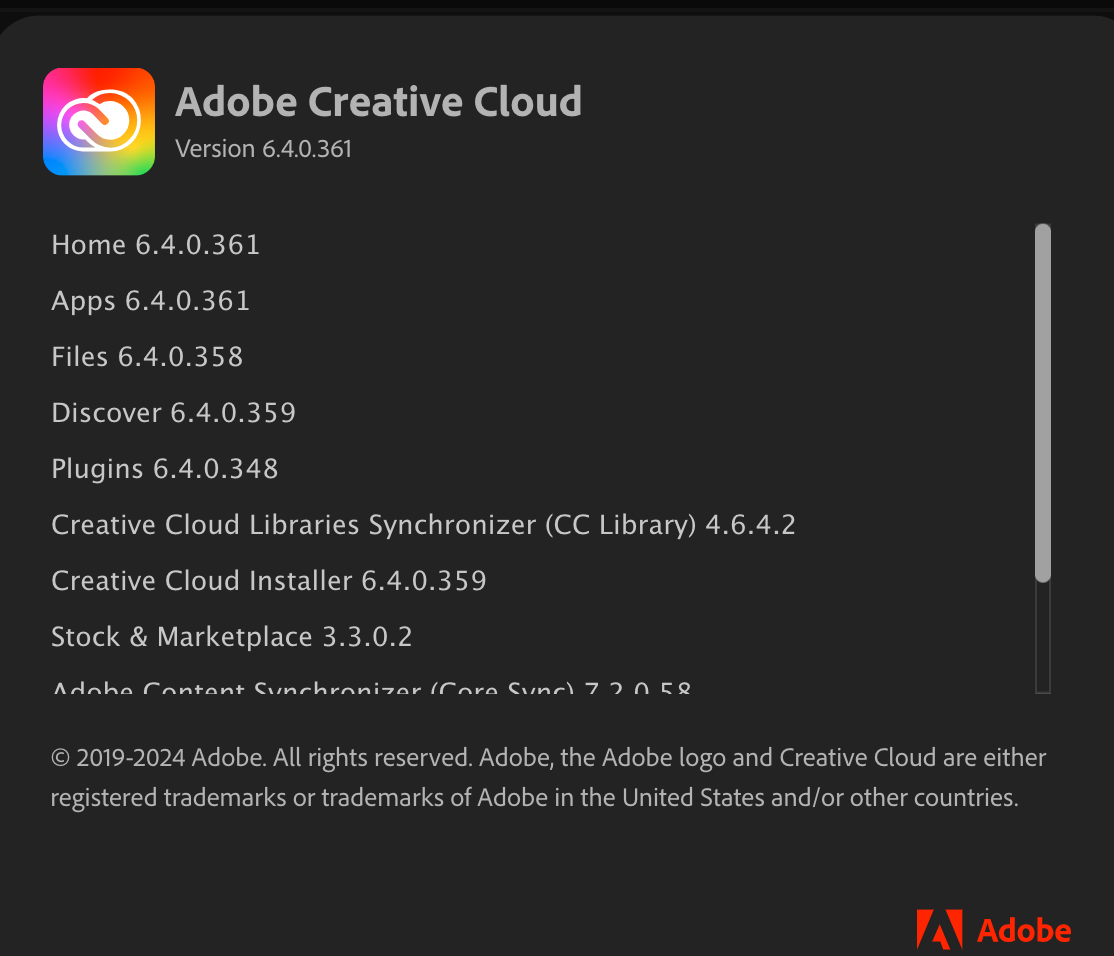This screenshot has width=1114, height=956.
Task: Click the copyright 2019-2024 Adobe line
Action: pyautogui.click(x=158, y=758)
